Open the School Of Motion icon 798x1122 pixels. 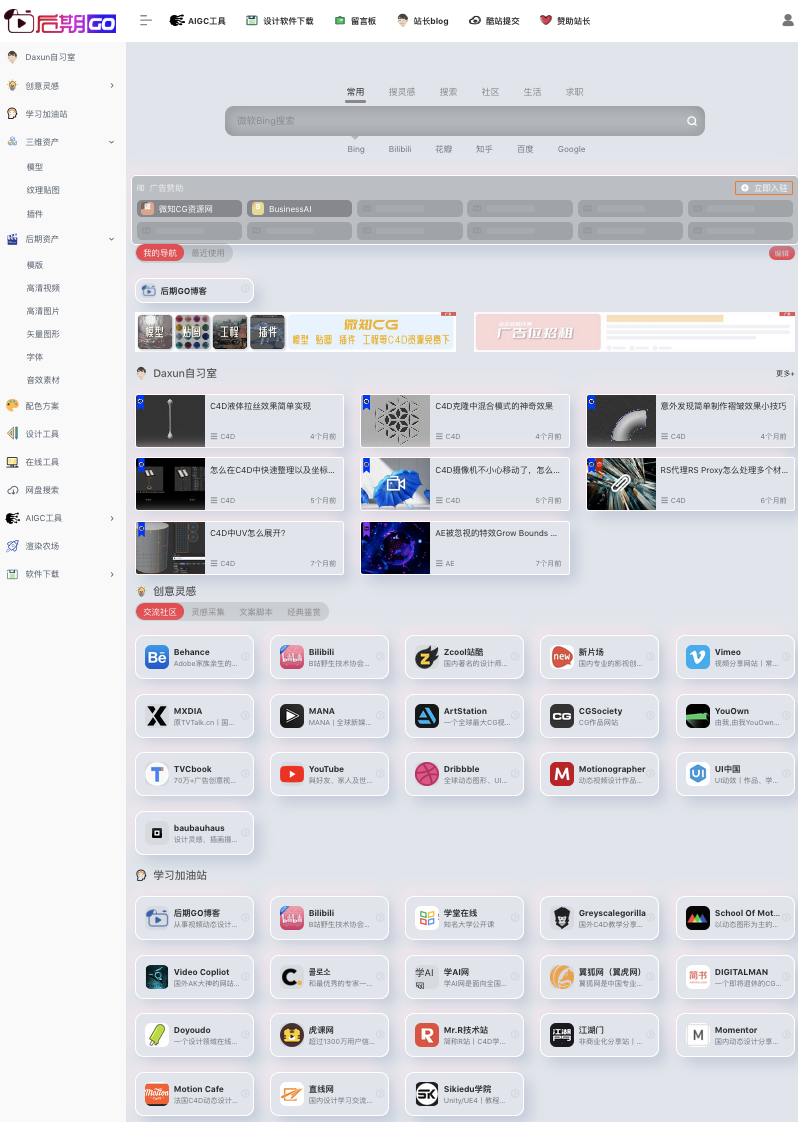pos(698,918)
